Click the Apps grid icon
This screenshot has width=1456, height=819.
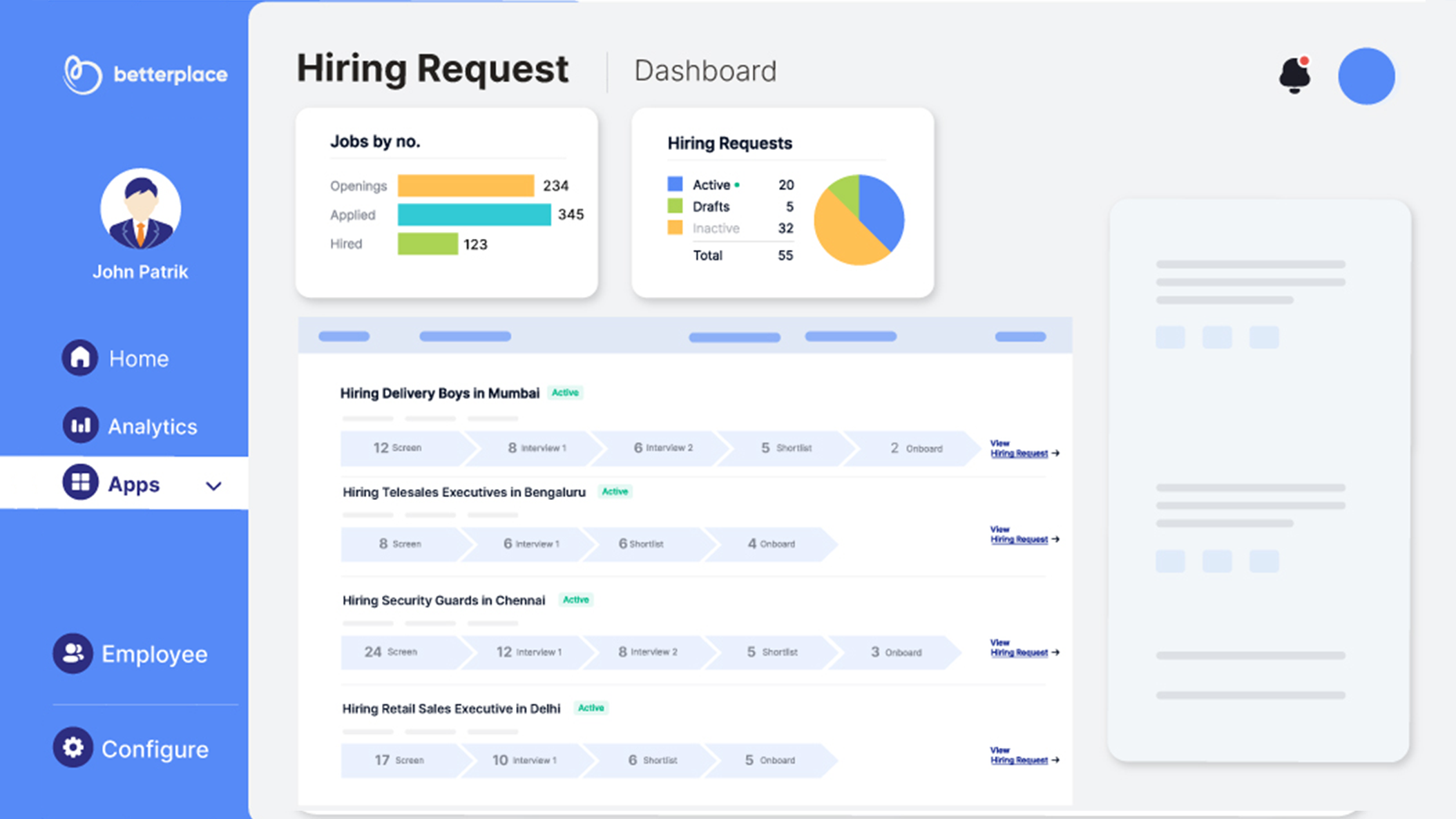[80, 483]
